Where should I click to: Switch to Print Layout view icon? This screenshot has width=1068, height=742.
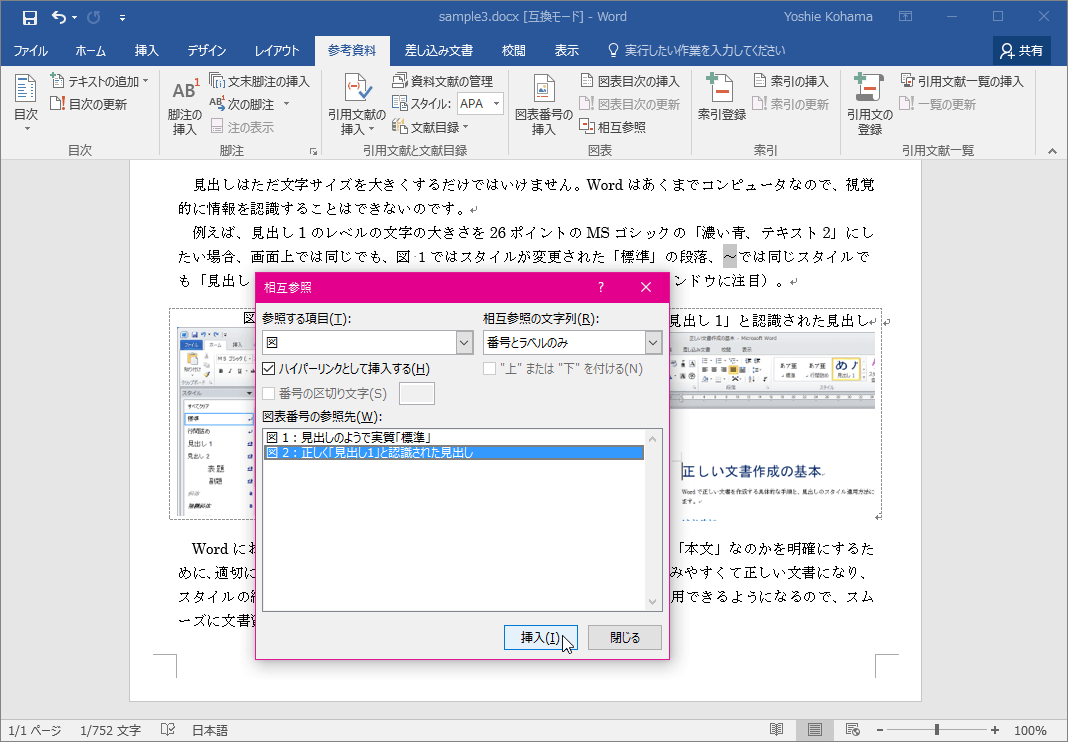815,730
